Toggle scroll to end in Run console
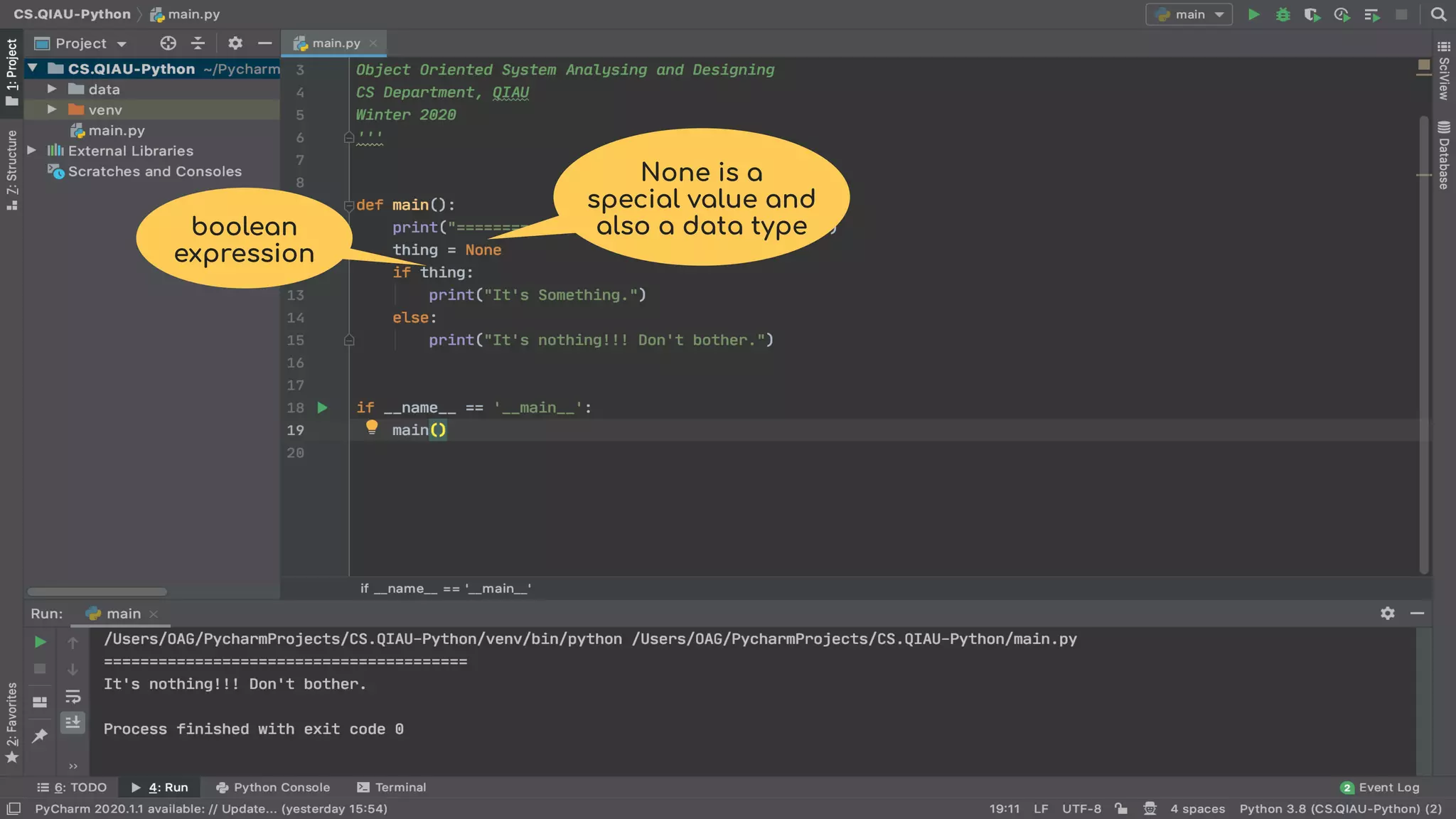The height and width of the screenshot is (819, 1456). coord(73,723)
